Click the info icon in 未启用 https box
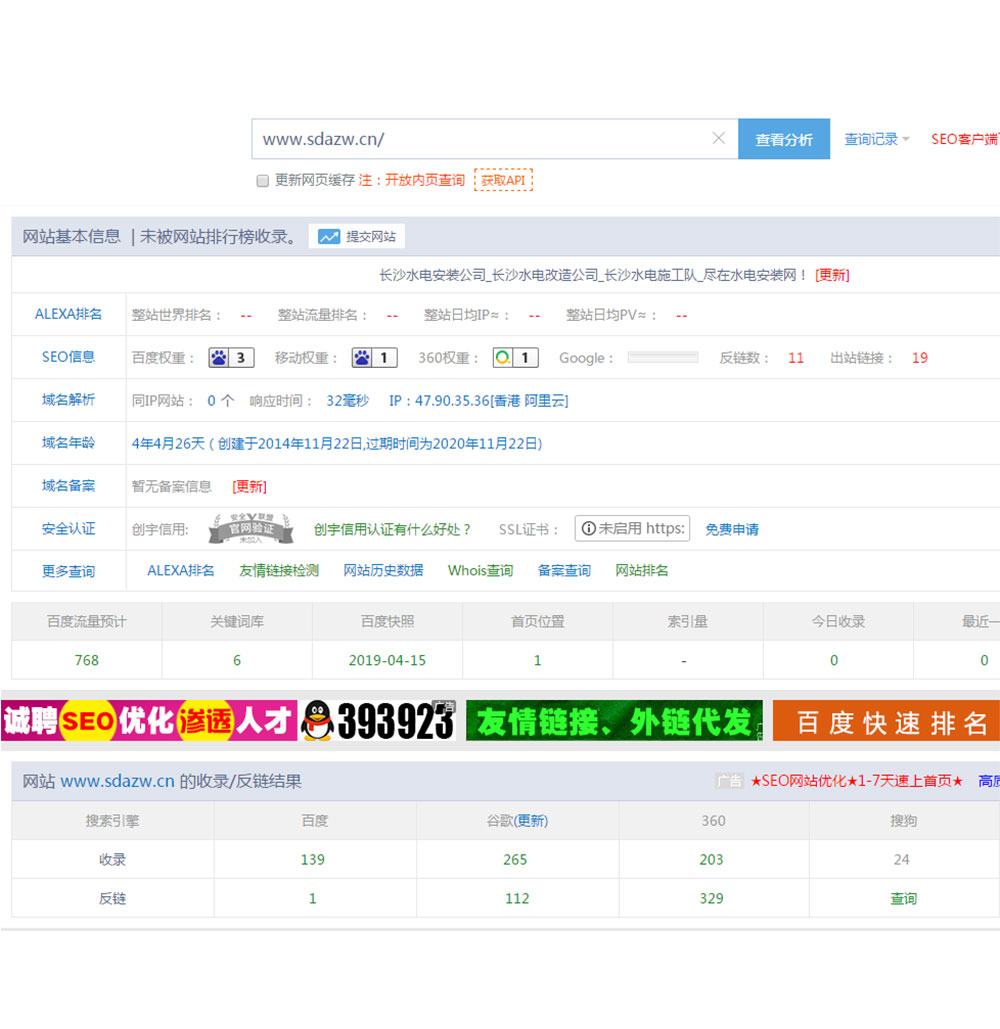Image resolution: width=1000 pixels, height=1029 pixels. coord(589,528)
